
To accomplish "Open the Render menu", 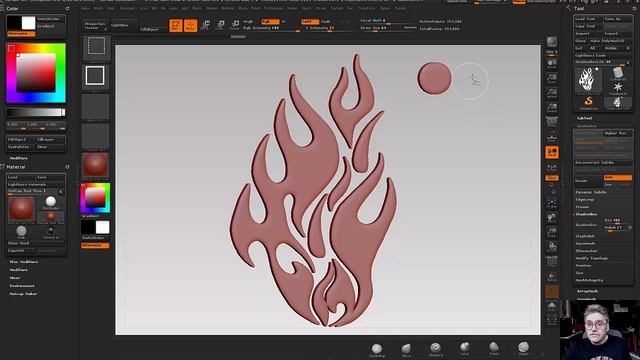I will point(292,8).
